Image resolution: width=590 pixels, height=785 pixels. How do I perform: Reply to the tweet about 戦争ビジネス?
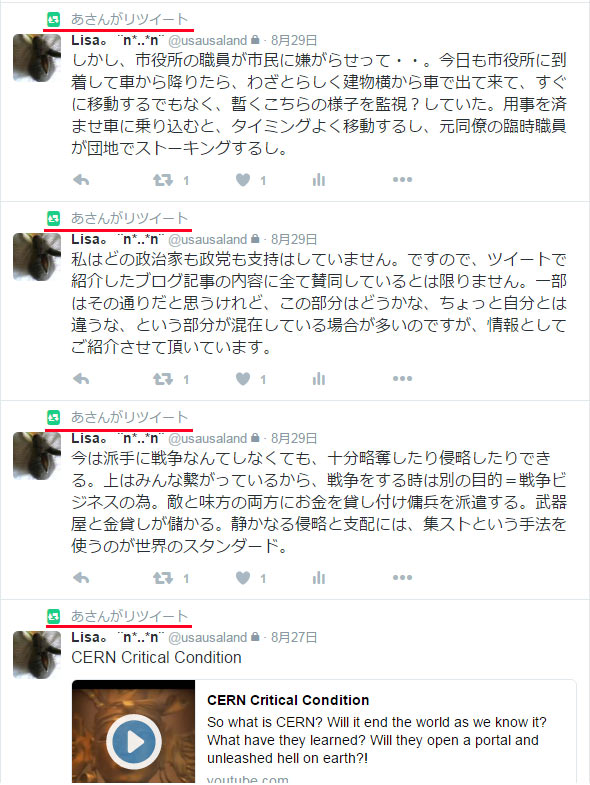81,578
